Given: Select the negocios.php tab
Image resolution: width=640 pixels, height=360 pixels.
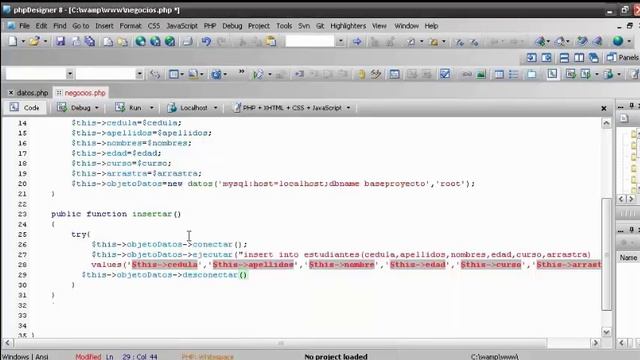Looking at the screenshot, I should [85, 93].
